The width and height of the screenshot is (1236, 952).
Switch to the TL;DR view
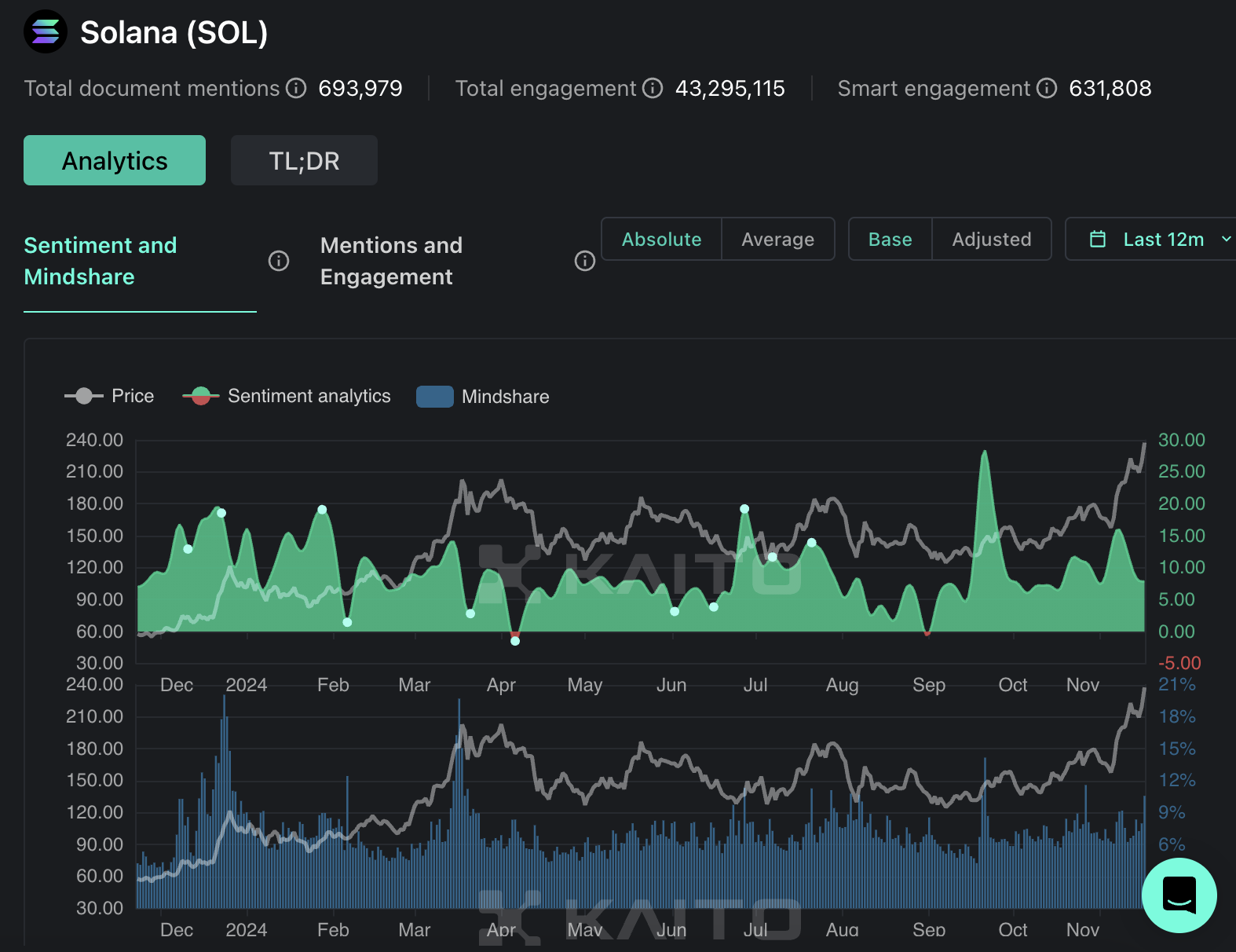(x=304, y=160)
